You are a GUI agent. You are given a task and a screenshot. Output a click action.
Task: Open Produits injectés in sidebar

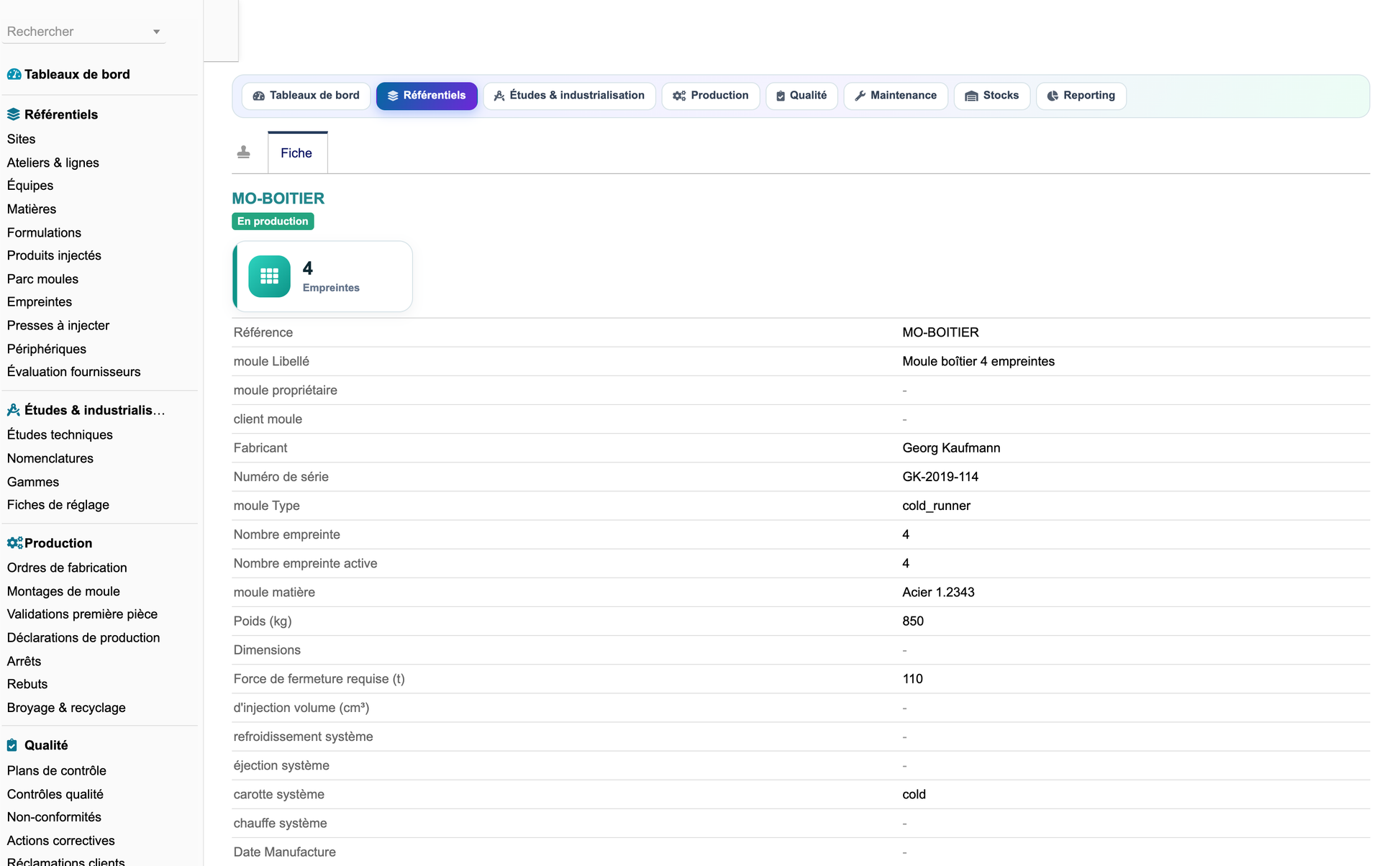[x=54, y=255]
